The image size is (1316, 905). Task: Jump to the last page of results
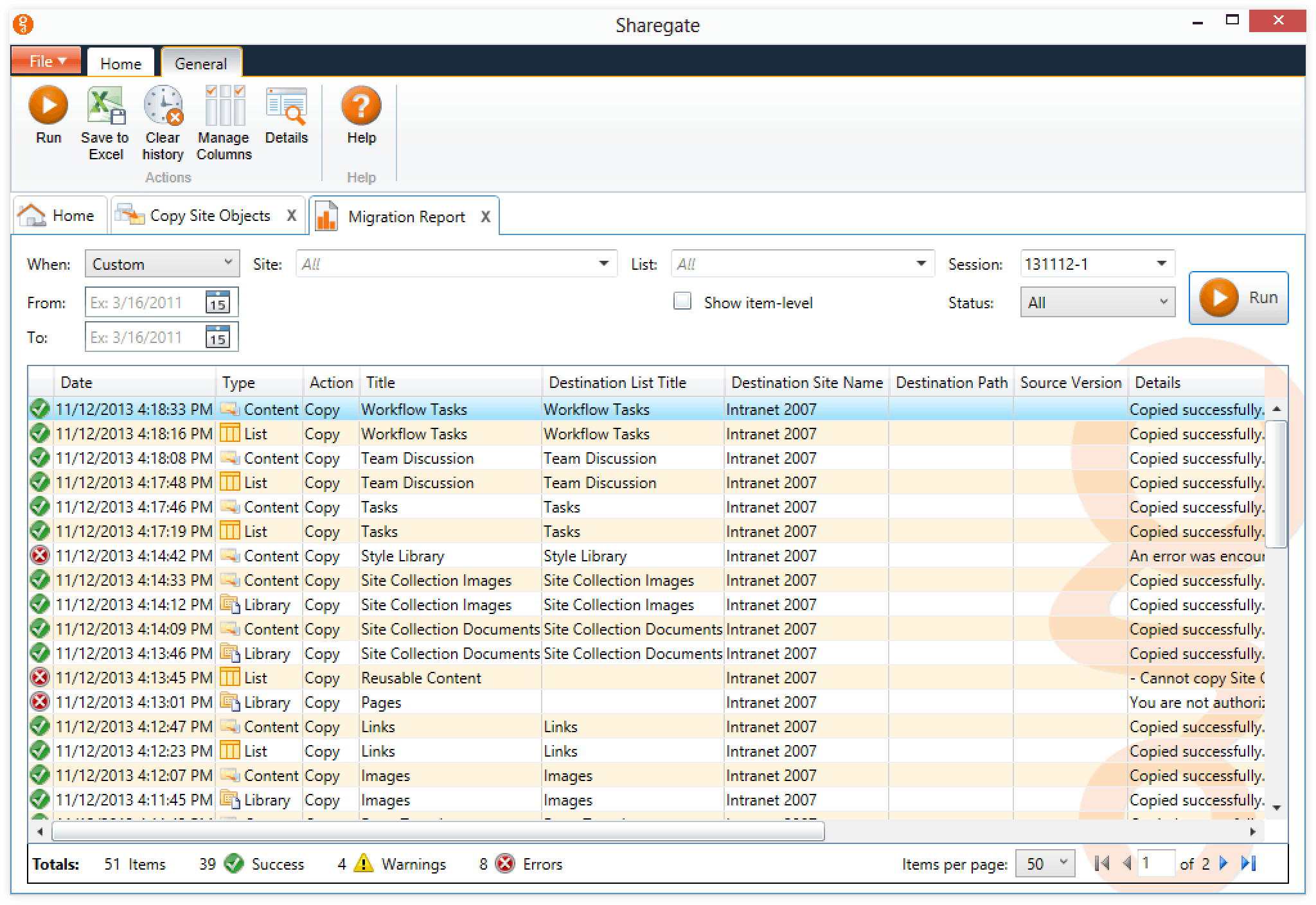point(1248,863)
